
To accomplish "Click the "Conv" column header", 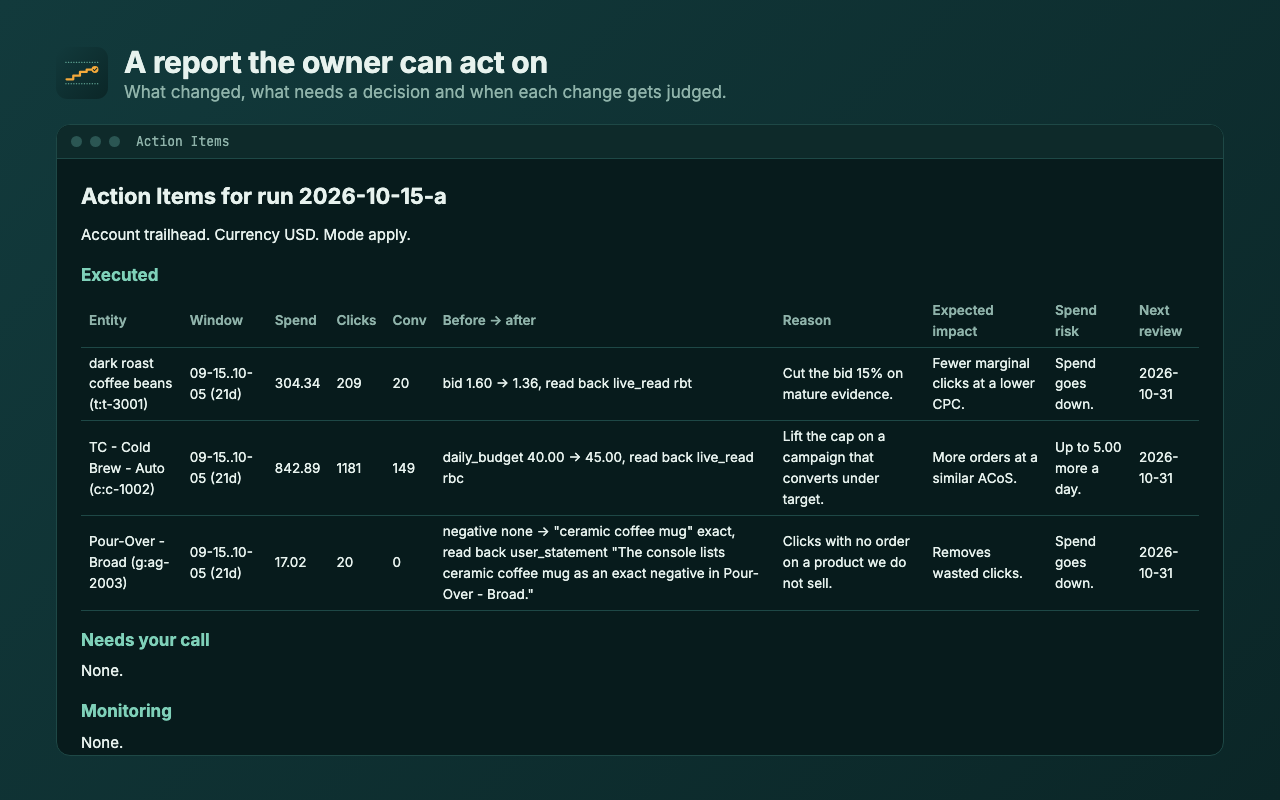I will pos(409,320).
